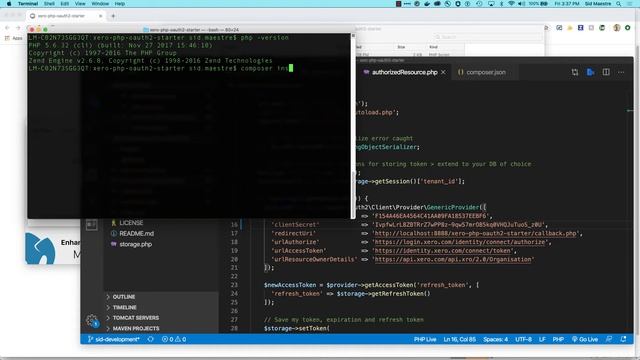Click Ln 16, Col 85 cursor position indicator

pyautogui.click(x=460, y=340)
